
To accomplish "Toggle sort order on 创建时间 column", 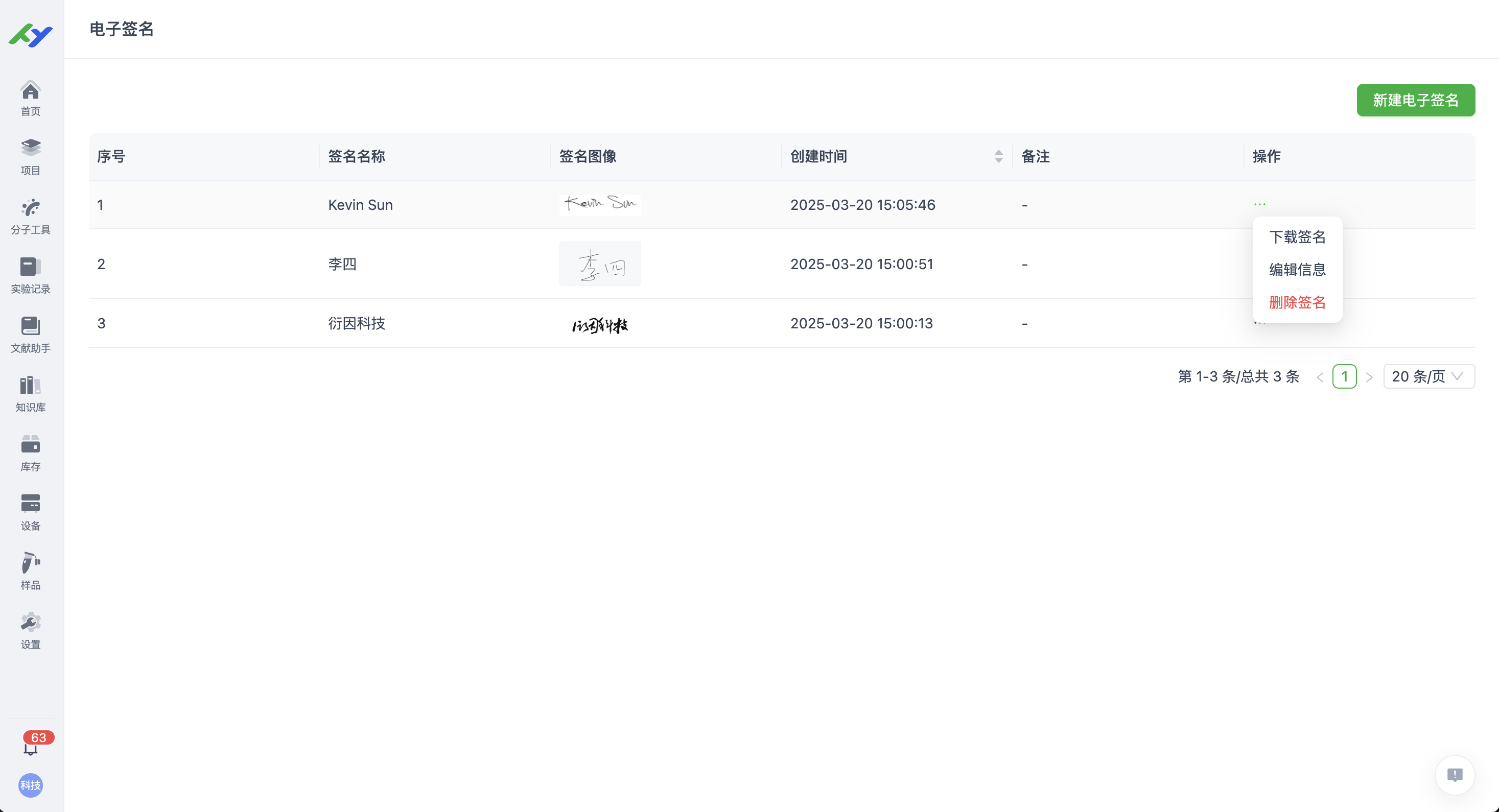I will (998, 156).
